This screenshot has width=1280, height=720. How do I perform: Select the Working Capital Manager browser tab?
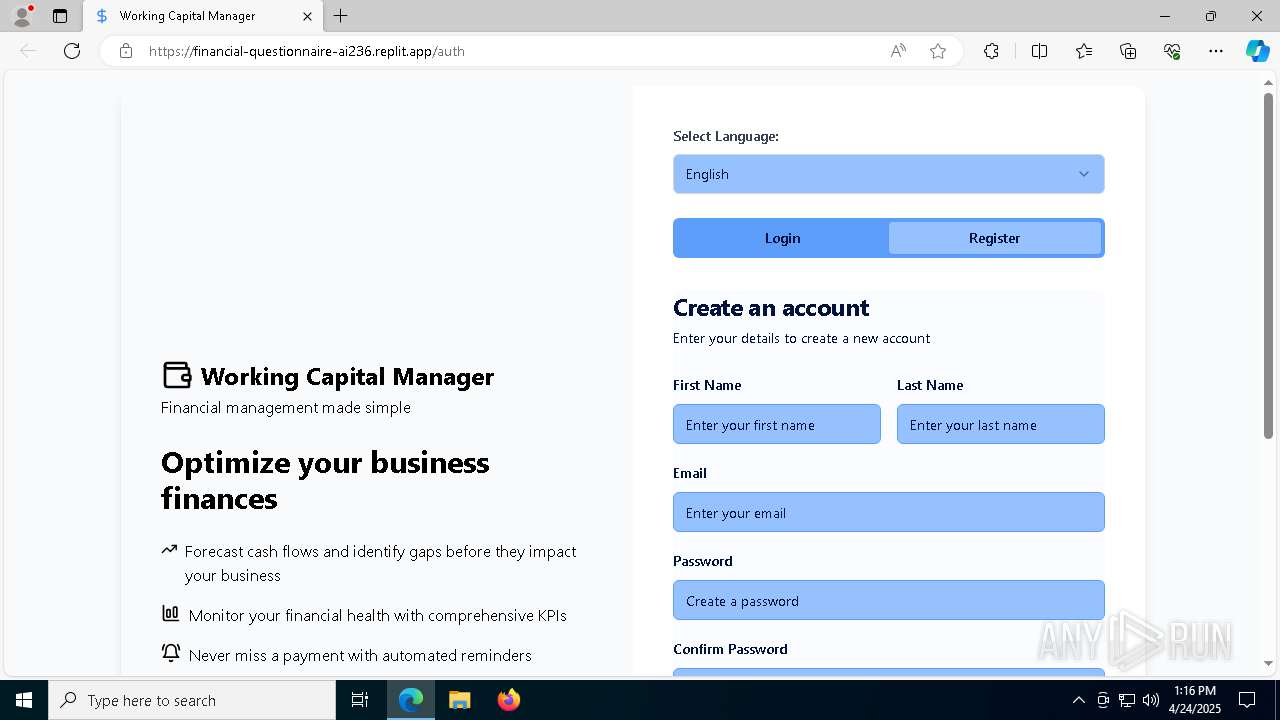tap(203, 16)
